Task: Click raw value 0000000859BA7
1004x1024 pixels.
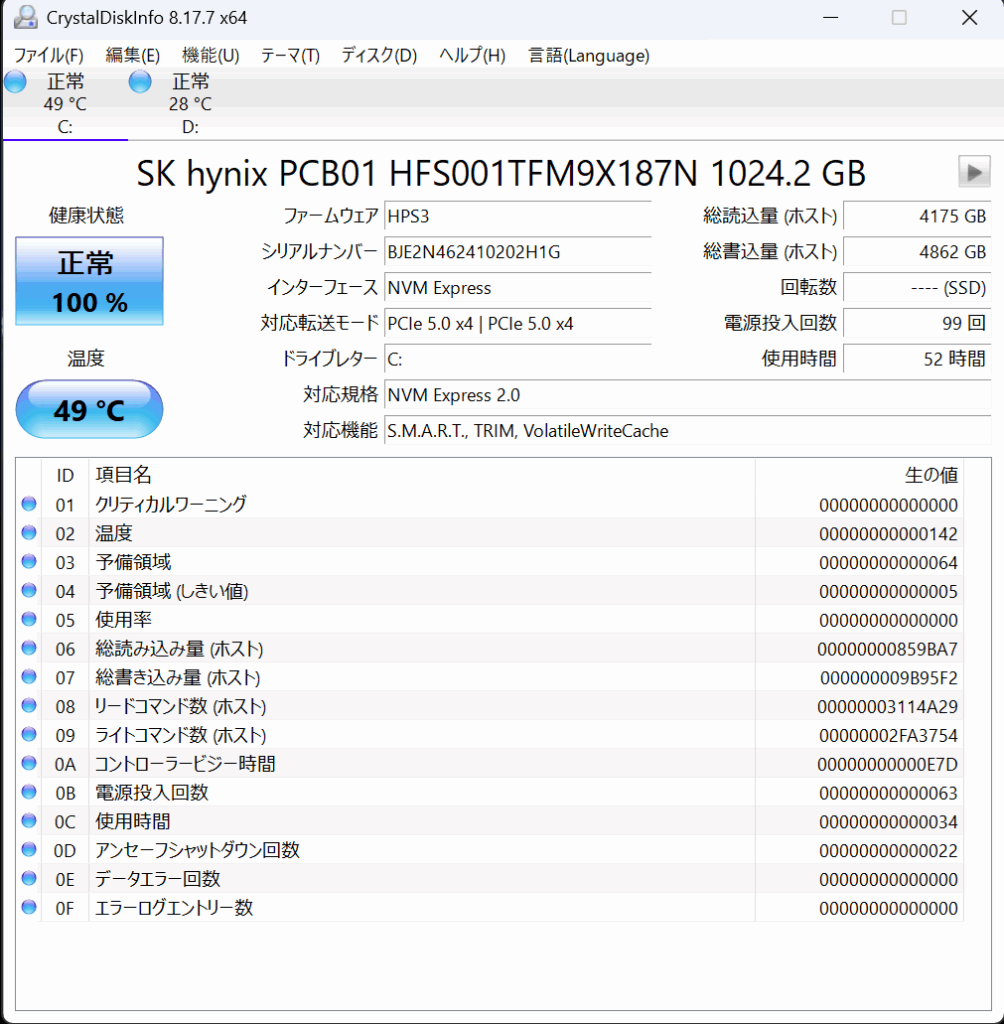Action: (888, 649)
